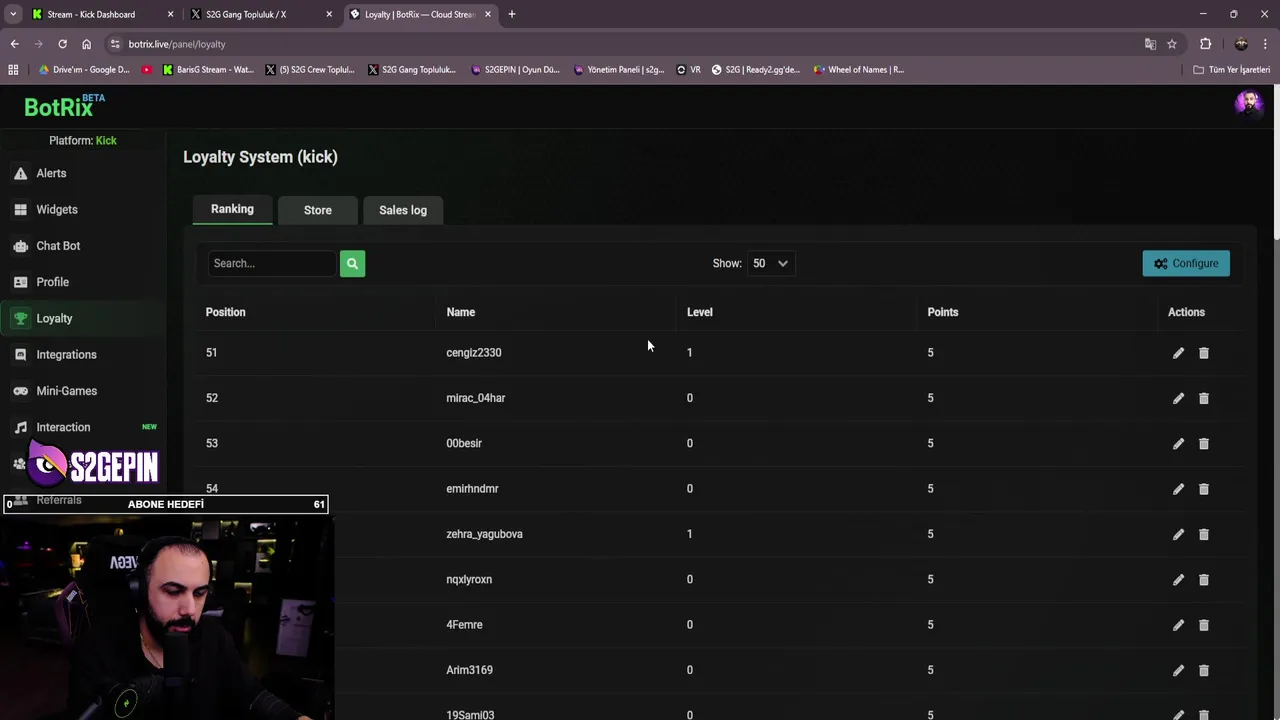Click the name cengiz2330 in the table

pos(474,353)
